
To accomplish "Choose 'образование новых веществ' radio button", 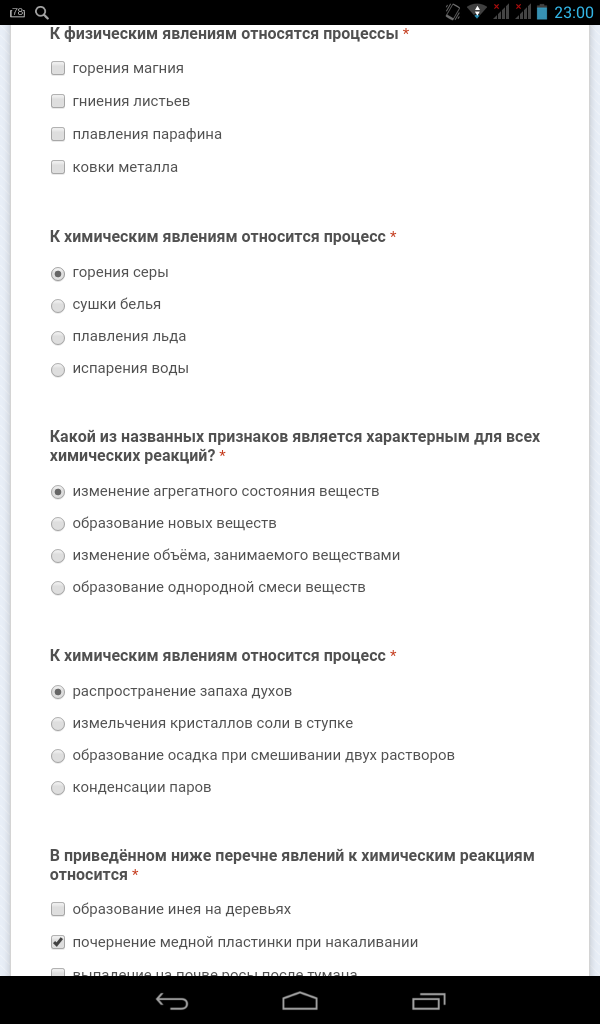I will (x=58, y=524).
